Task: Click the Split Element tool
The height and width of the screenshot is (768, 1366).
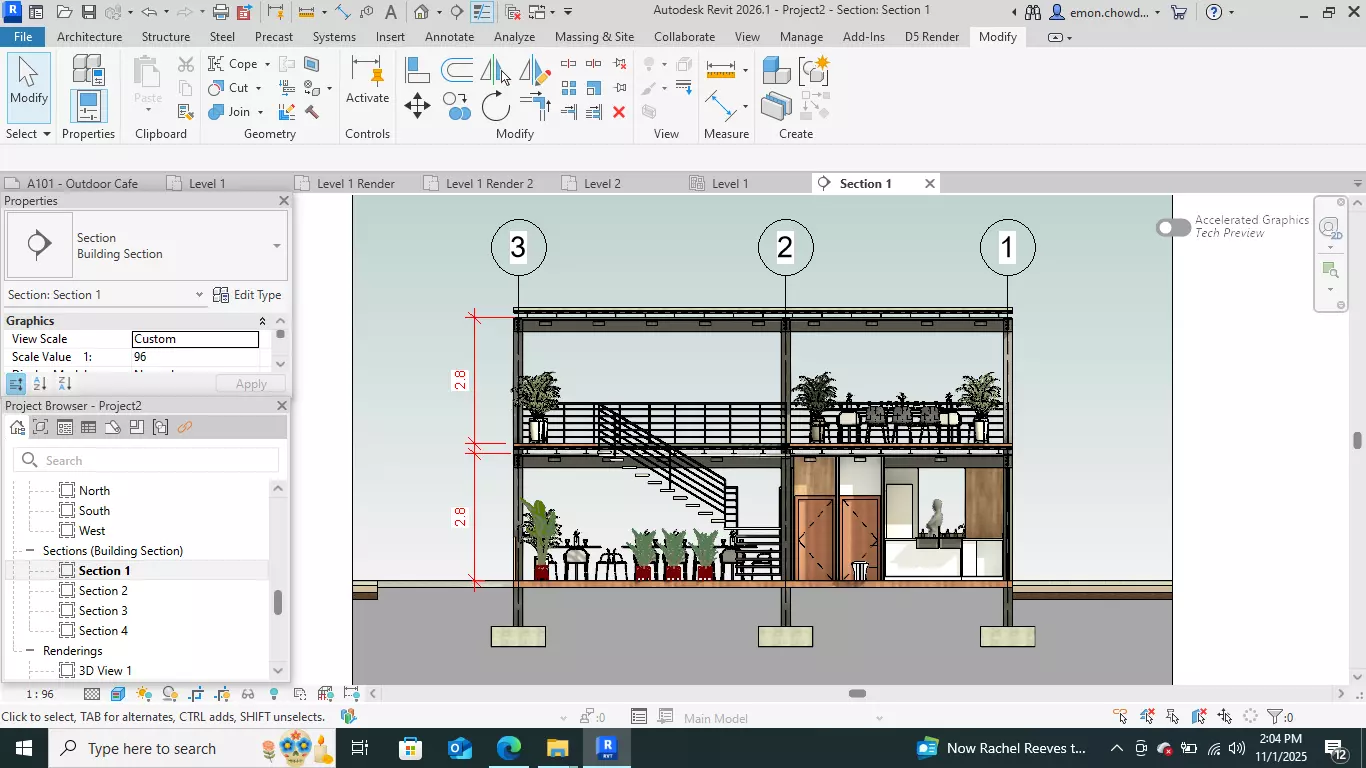Action: tap(568, 64)
